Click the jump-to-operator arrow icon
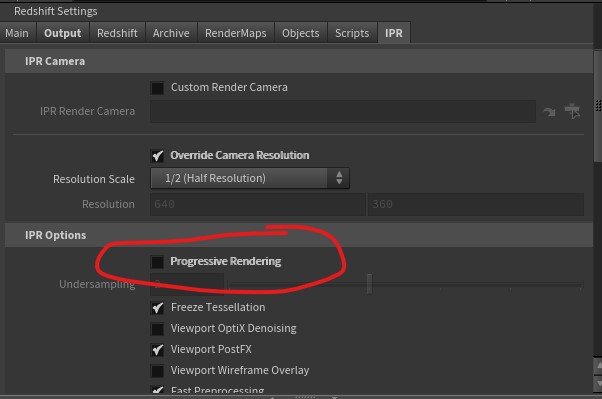The image size is (602, 399). [x=549, y=112]
